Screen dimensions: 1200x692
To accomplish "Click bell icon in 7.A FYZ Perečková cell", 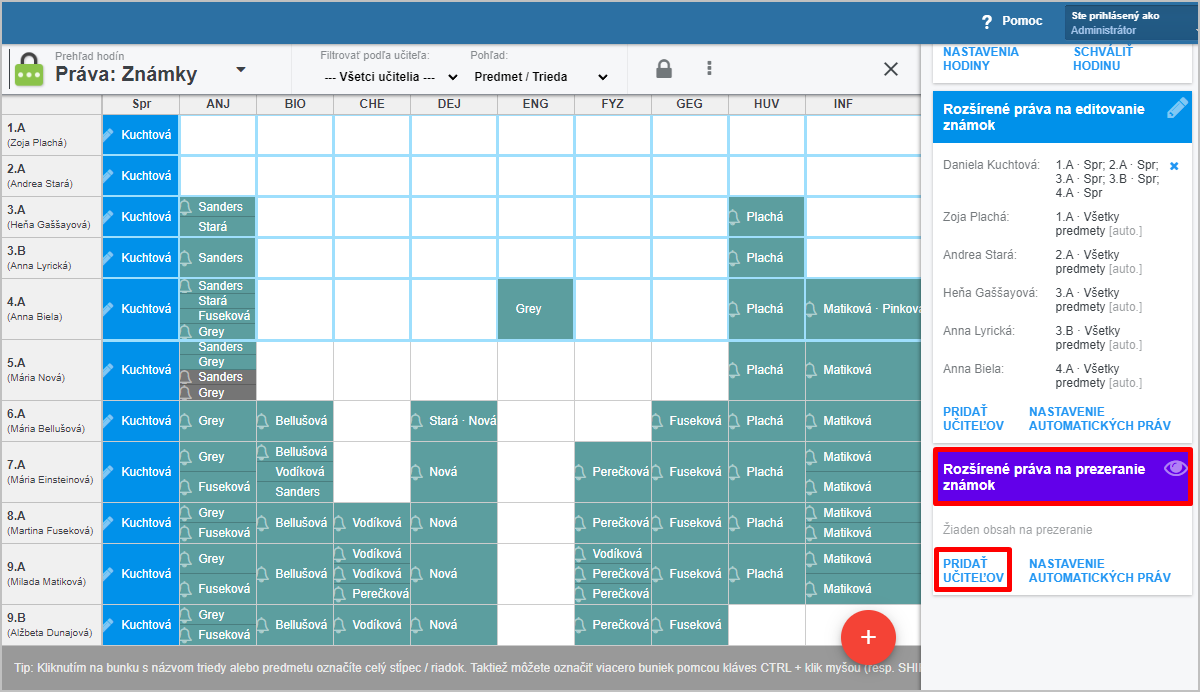I will [581, 472].
